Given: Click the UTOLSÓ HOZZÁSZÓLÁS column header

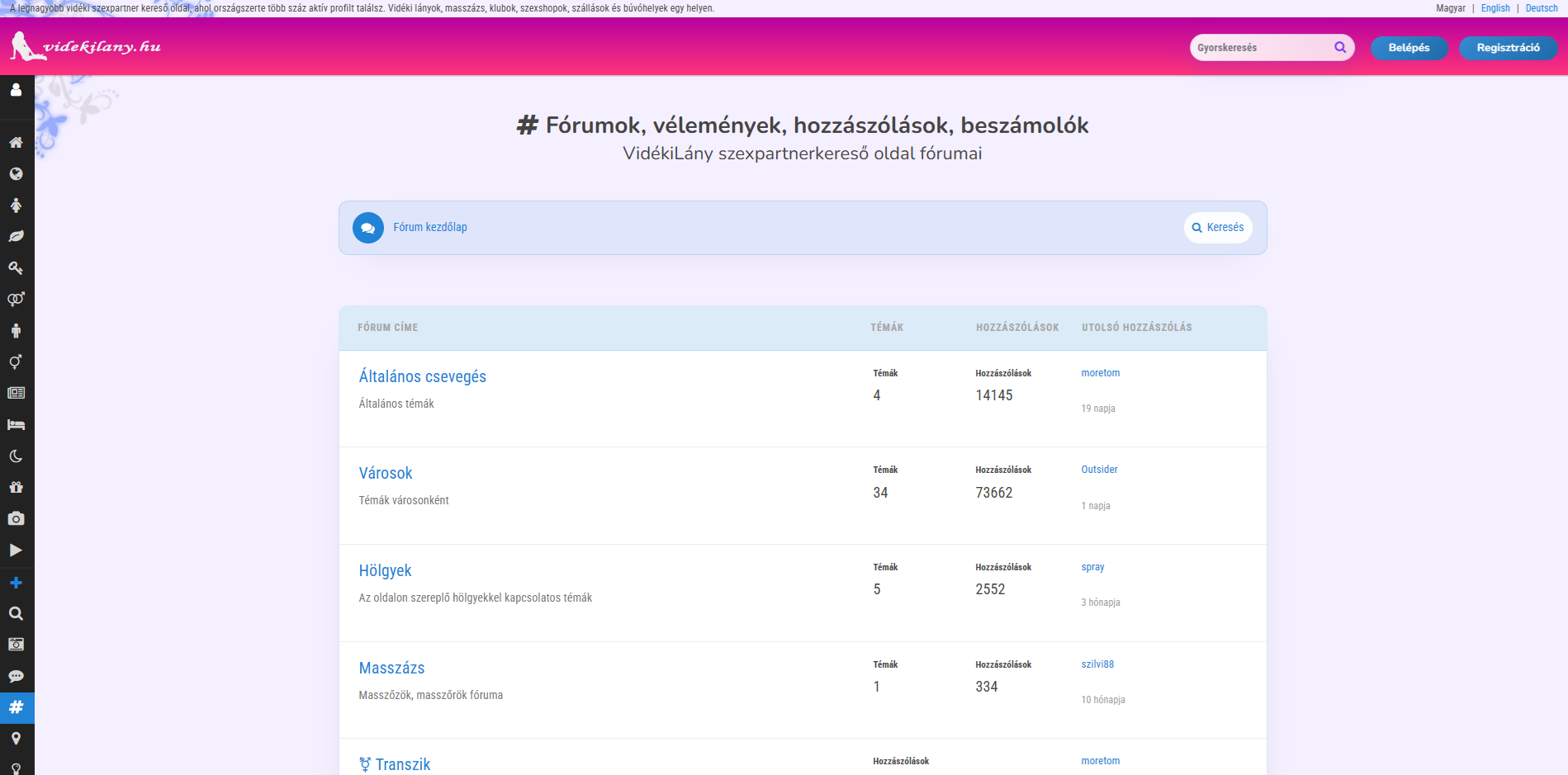Looking at the screenshot, I should pyautogui.click(x=1137, y=328).
